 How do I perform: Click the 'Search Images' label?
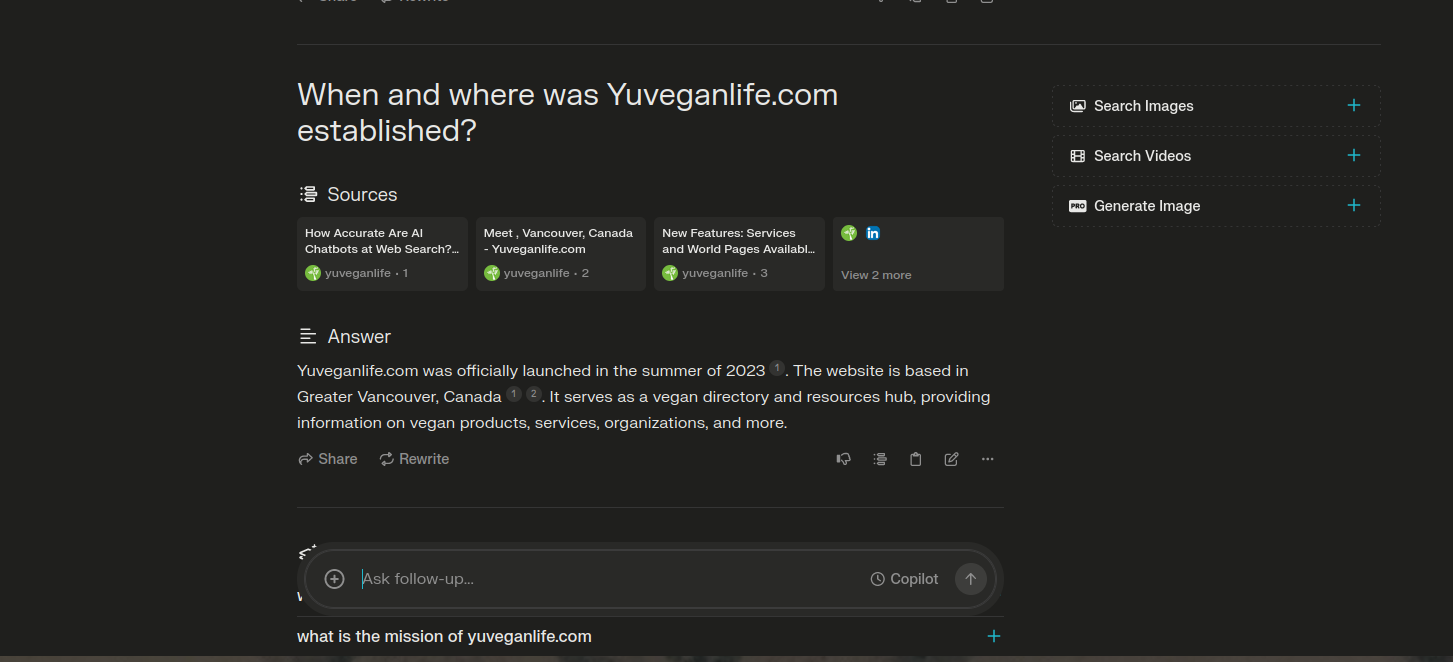[x=1144, y=106]
